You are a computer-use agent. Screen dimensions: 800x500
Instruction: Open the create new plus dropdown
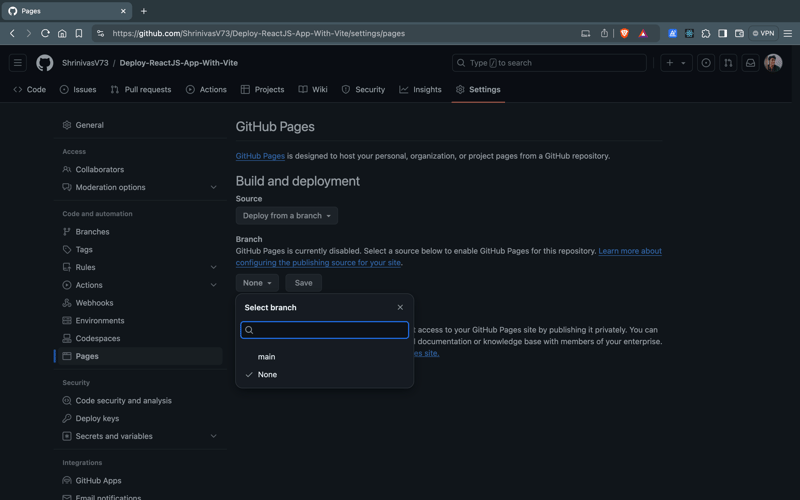[x=676, y=63]
